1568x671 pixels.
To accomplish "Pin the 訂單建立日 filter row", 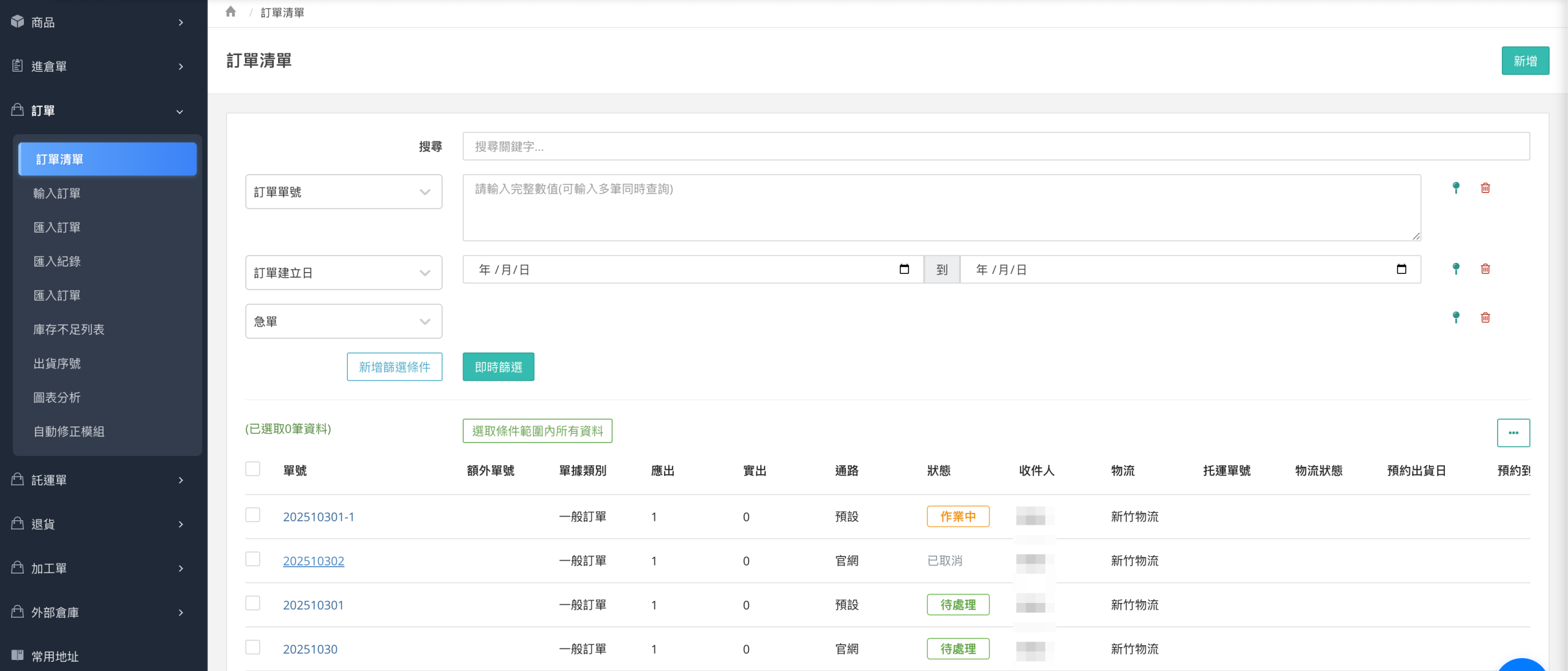I will click(1456, 268).
